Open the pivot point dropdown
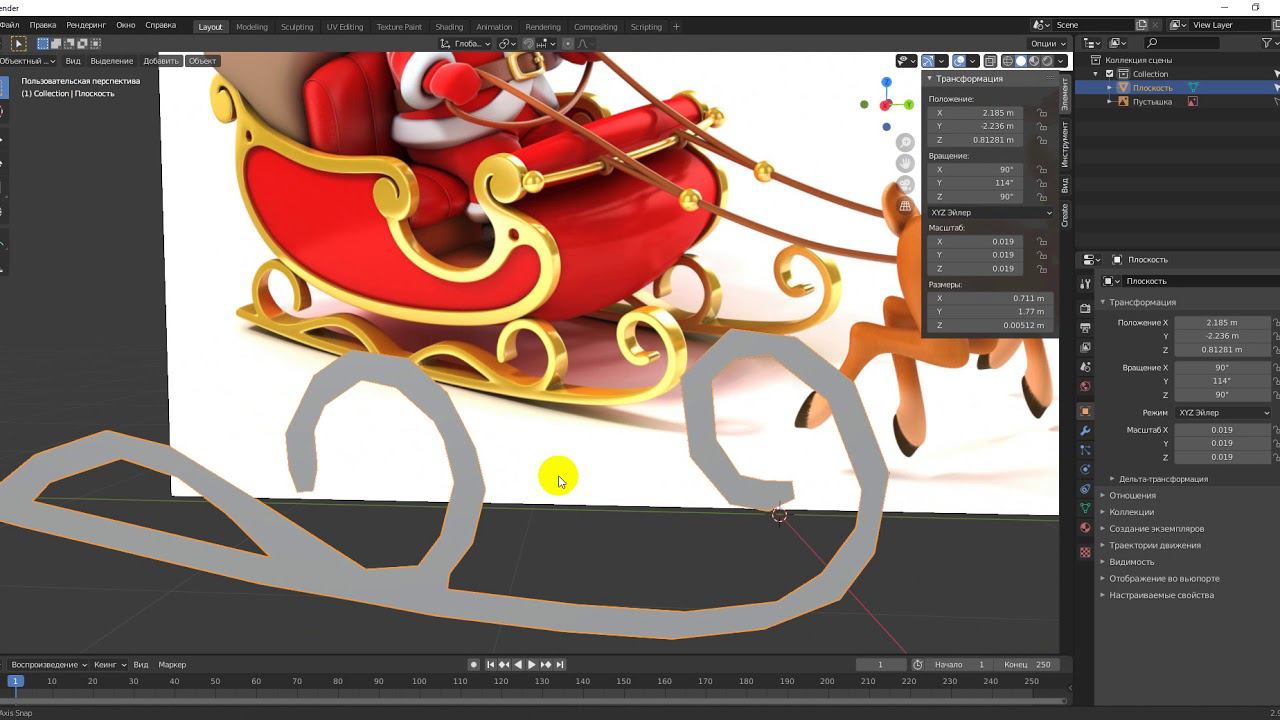This screenshot has width=1280, height=720. [x=507, y=44]
